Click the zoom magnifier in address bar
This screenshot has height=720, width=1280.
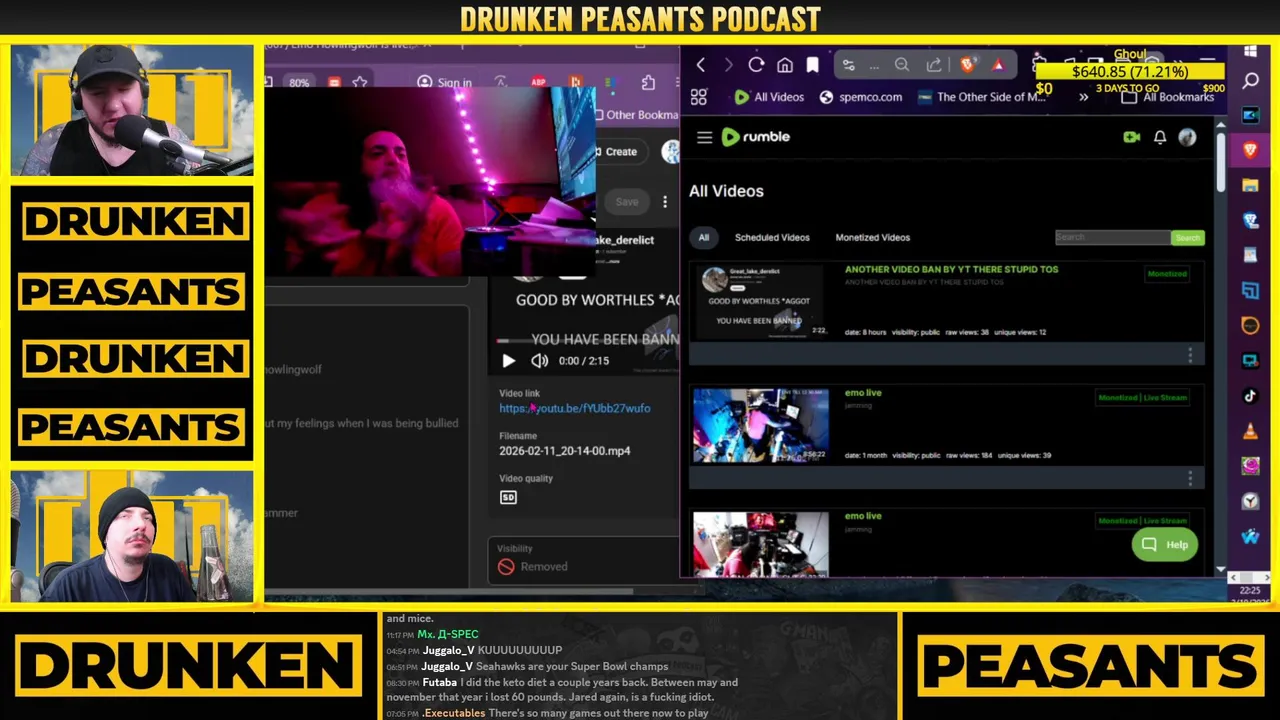[901, 65]
